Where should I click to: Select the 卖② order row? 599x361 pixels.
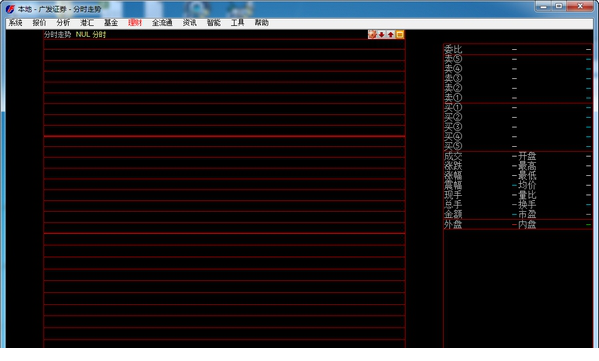click(x=518, y=88)
